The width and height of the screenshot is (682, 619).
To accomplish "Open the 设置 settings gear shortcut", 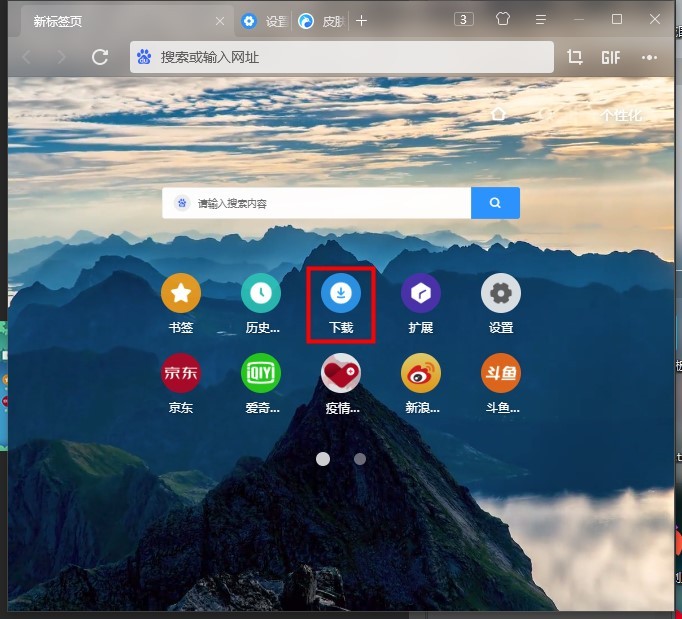I will pos(501,294).
